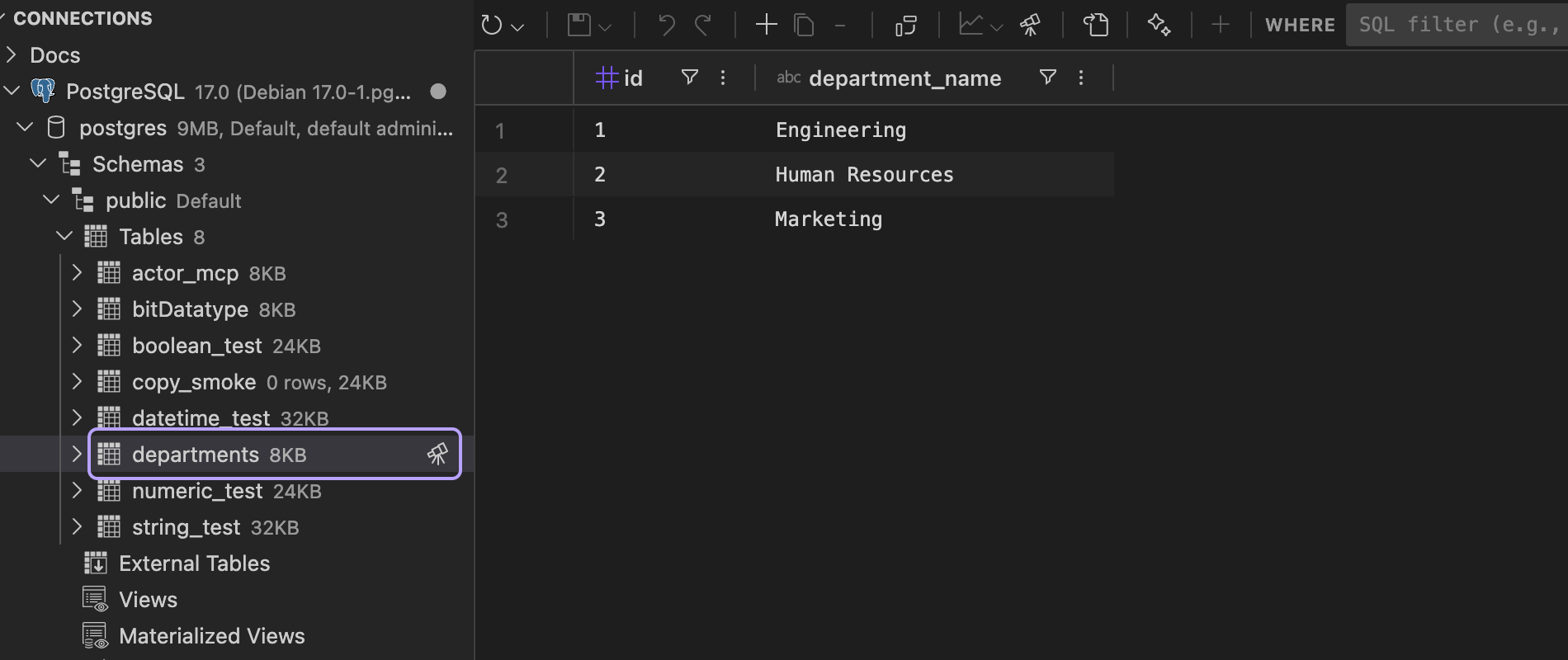1568x660 pixels.
Task: Open the Materialized Views node
Action: click(211, 636)
